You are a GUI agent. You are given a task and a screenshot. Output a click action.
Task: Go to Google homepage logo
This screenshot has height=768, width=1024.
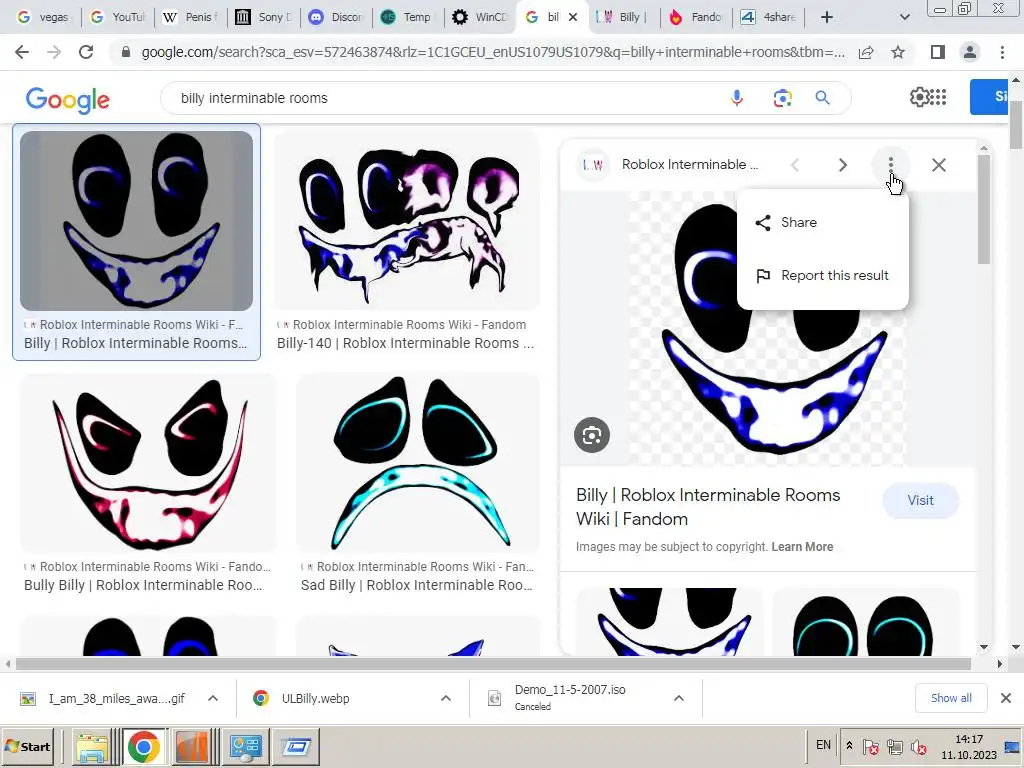point(68,99)
